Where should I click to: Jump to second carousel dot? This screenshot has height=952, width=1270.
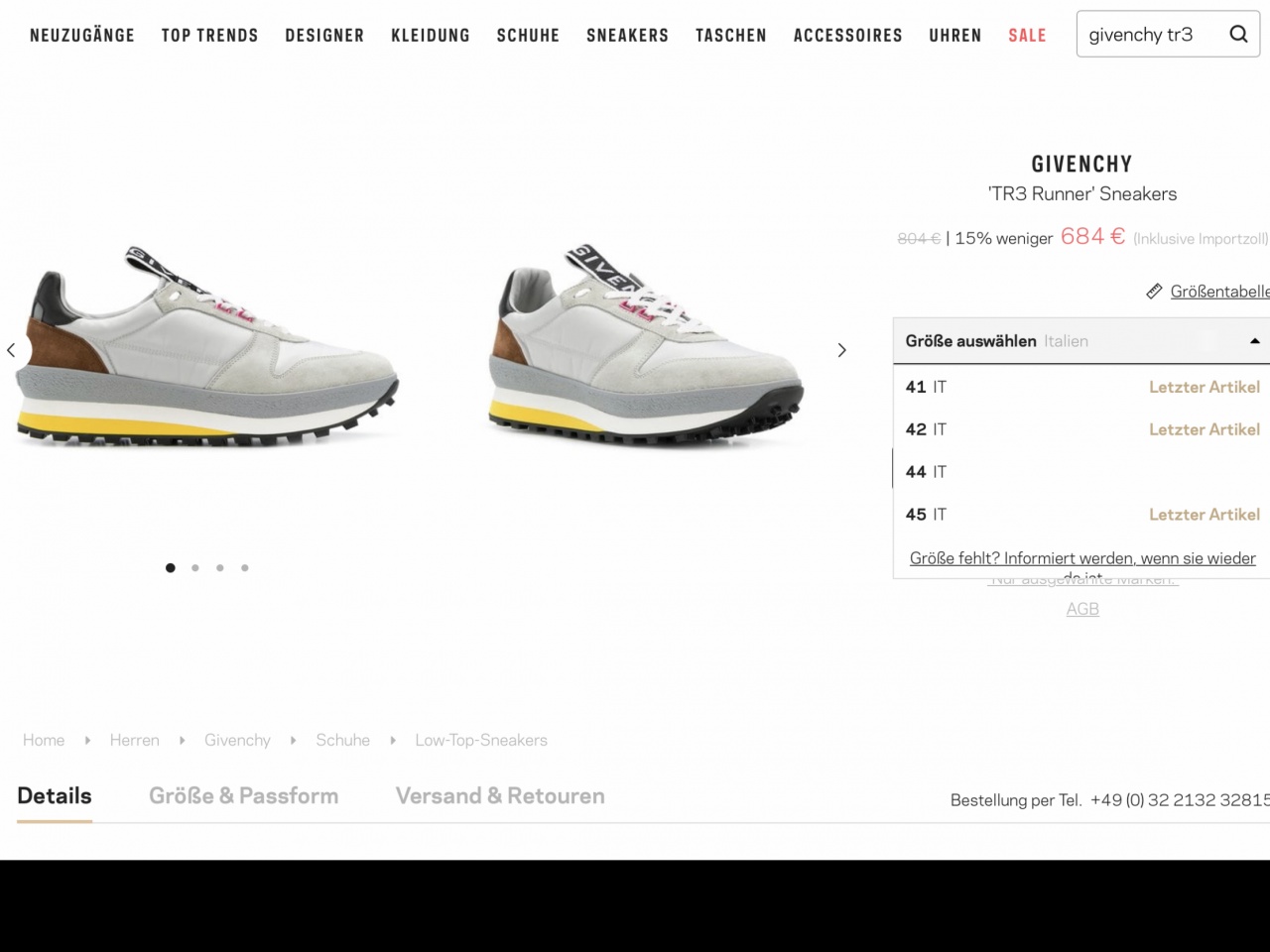pyautogui.click(x=195, y=568)
